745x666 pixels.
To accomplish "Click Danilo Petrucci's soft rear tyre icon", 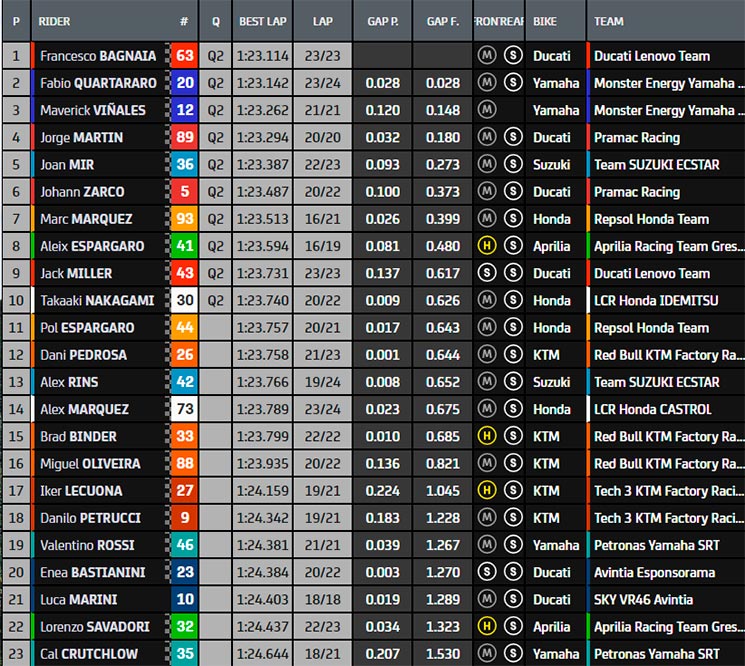I will tap(513, 517).
